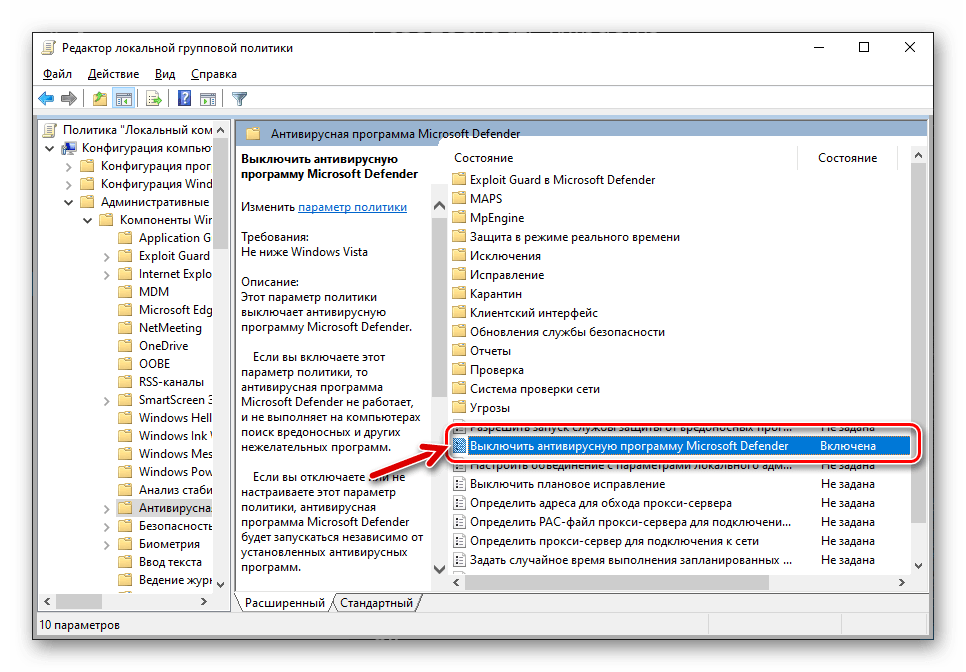Click the Конфигурация компьютера computer icon
The image size is (966, 672).
[x=70, y=148]
